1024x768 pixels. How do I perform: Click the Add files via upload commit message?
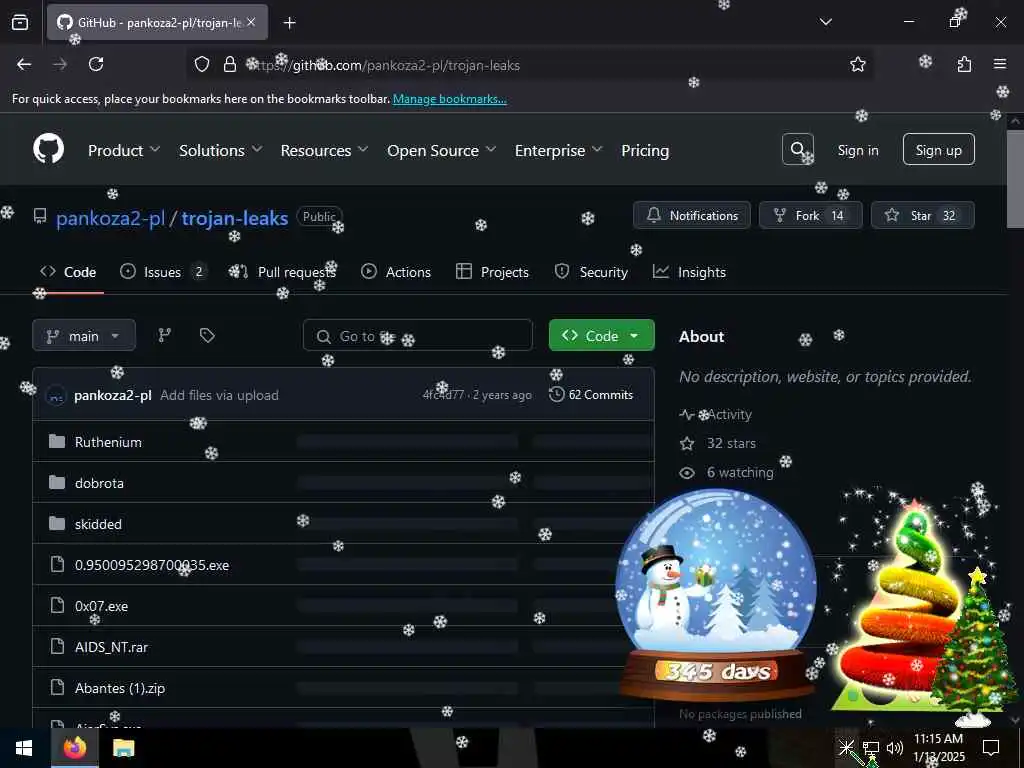coord(219,395)
